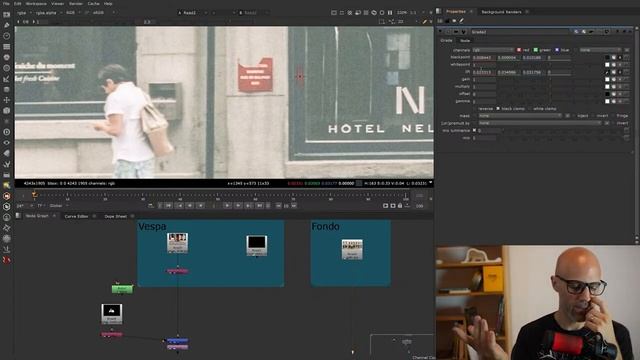Open the Draw nodes toolbar menu
640x360 pixels.
pyautogui.click(x=7, y=25)
